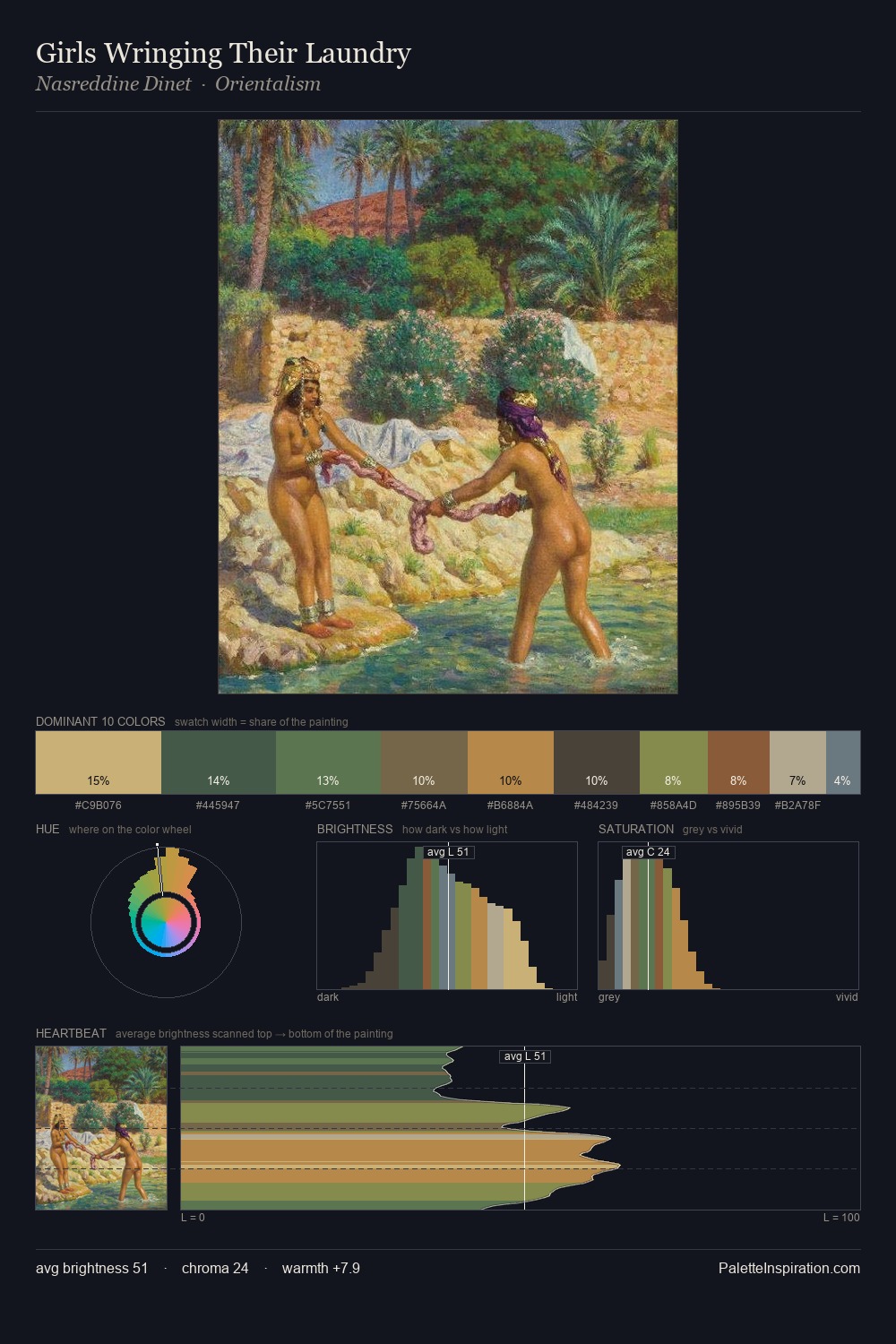
Task: Select the #B6884A ochre swatch
Action: coord(511,762)
